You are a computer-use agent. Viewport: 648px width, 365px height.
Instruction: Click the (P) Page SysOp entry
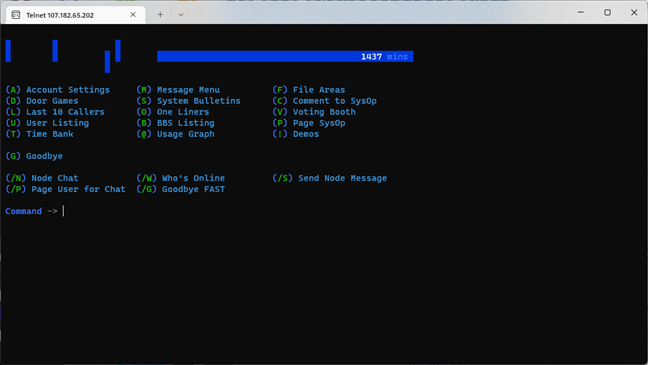(309, 123)
